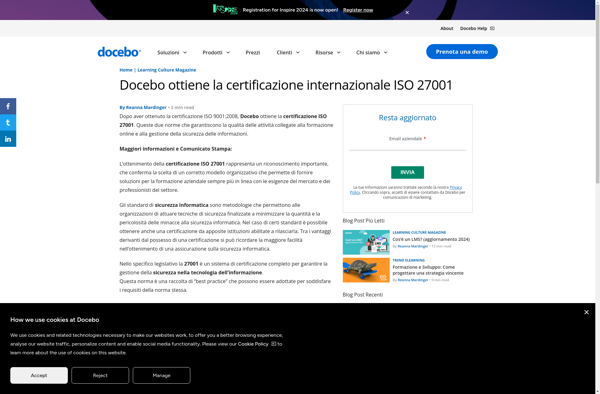Accept cookies
The width and height of the screenshot is (600, 394).
click(x=39, y=375)
